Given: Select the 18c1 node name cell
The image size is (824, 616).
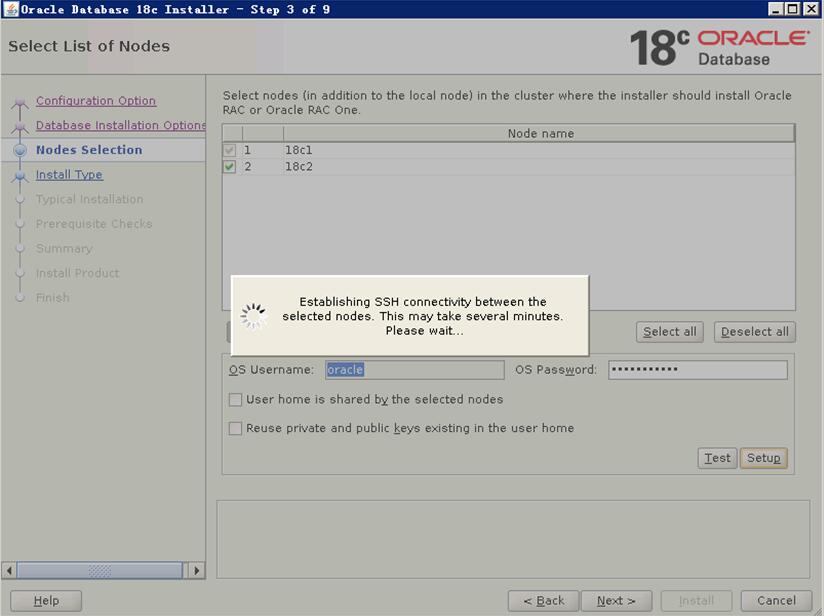Looking at the screenshot, I should pyautogui.click(x=539, y=150).
